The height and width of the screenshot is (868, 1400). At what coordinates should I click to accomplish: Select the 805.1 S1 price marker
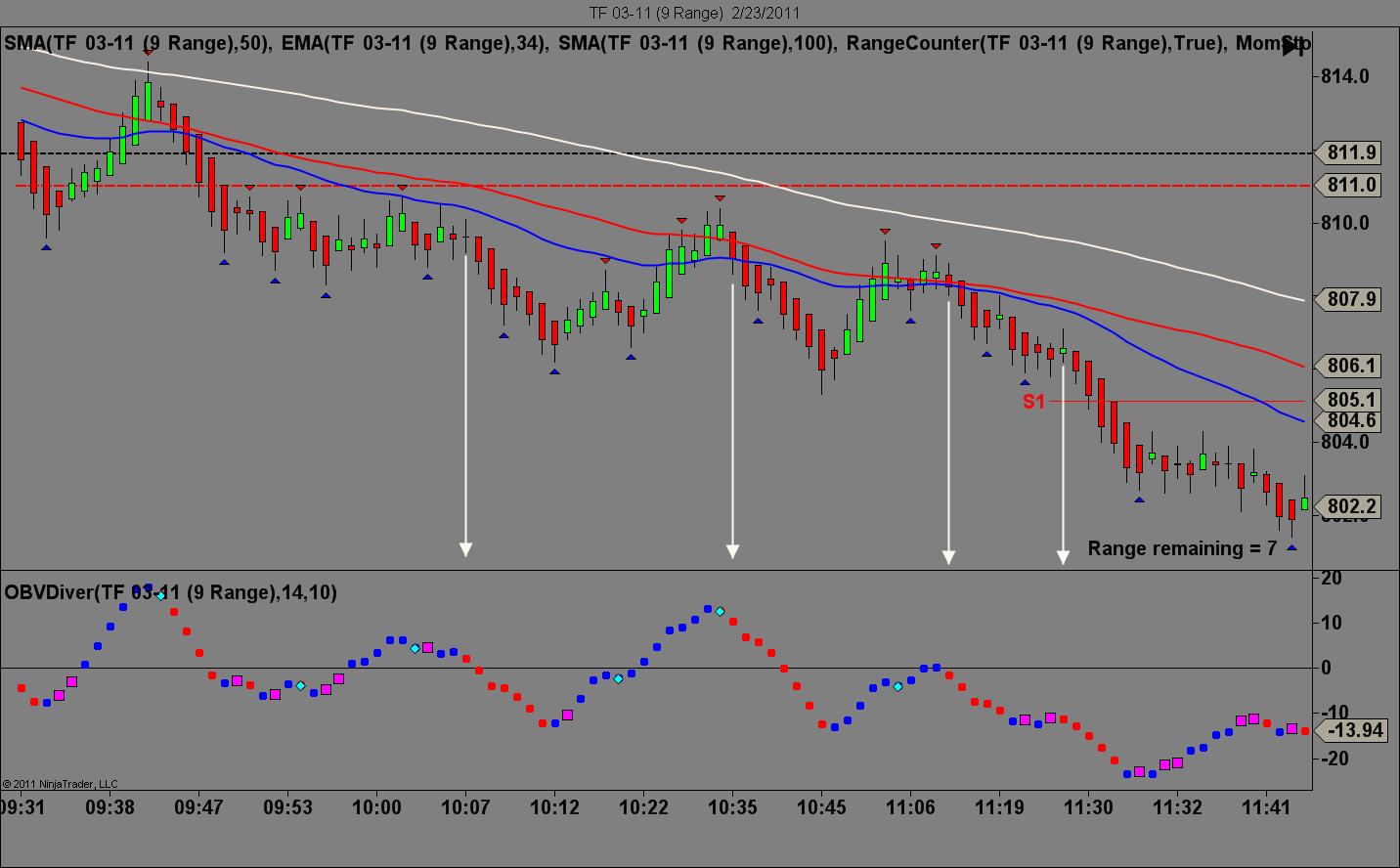pos(1347,400)
